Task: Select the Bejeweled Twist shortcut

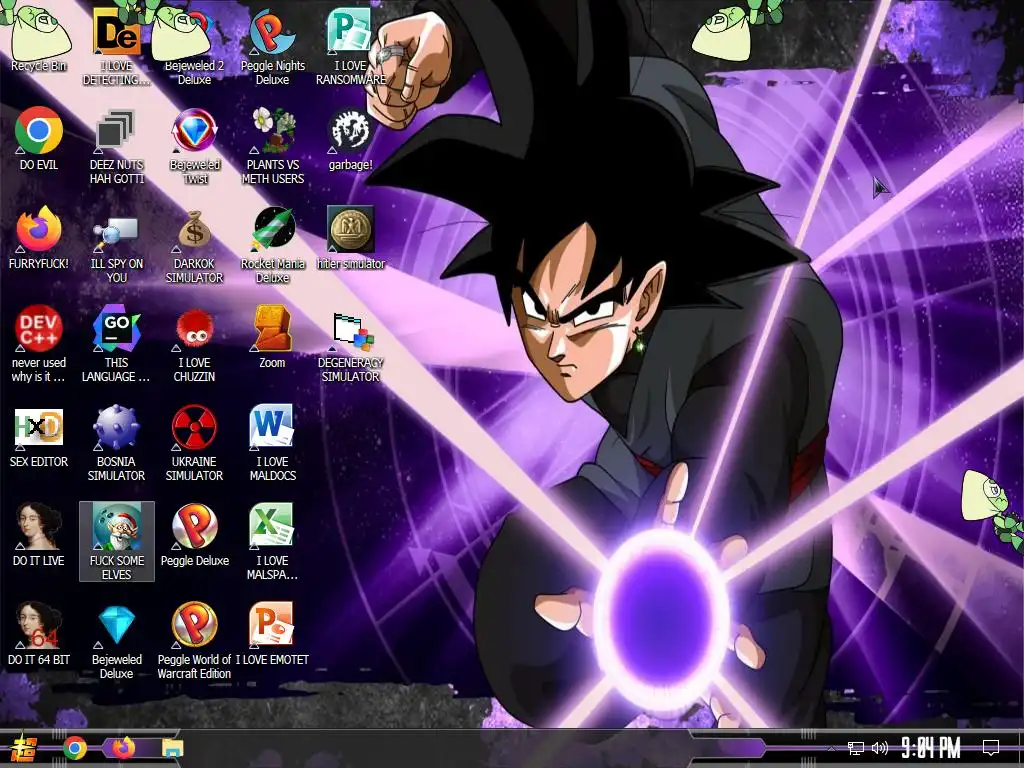Action: click(x=194, y=146)
